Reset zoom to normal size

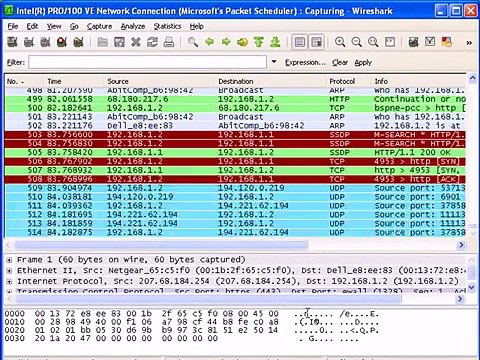tap(373, 42)
